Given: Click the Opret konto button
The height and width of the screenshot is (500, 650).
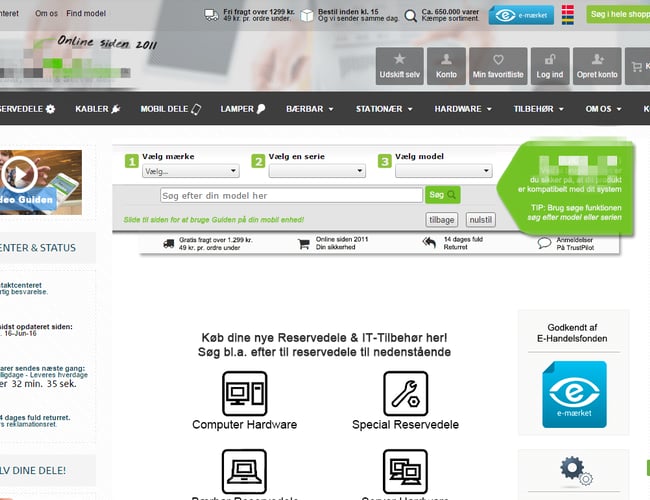Looking at the screenshot, I should [x=597, y=66].
